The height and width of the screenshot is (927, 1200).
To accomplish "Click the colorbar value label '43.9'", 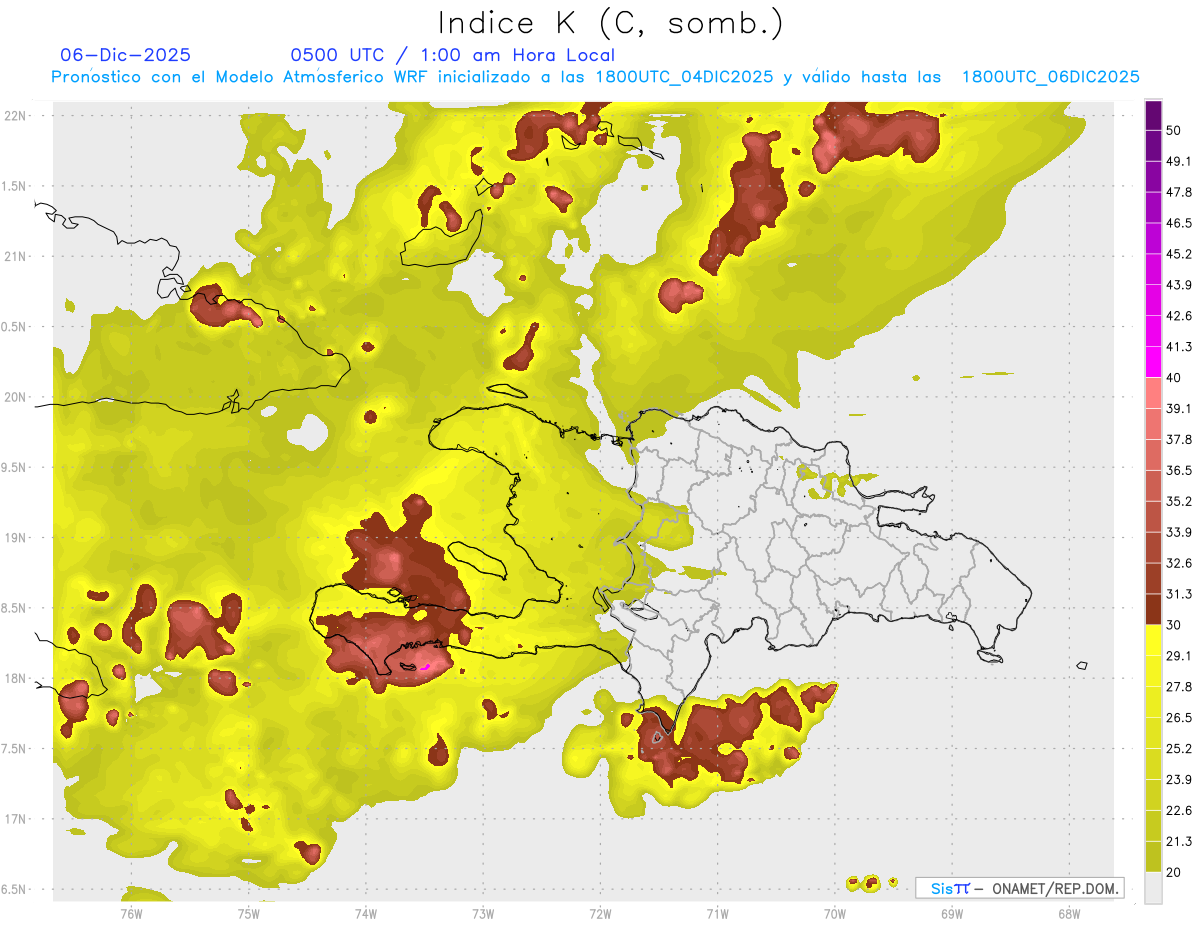I will pos(1178,285).
